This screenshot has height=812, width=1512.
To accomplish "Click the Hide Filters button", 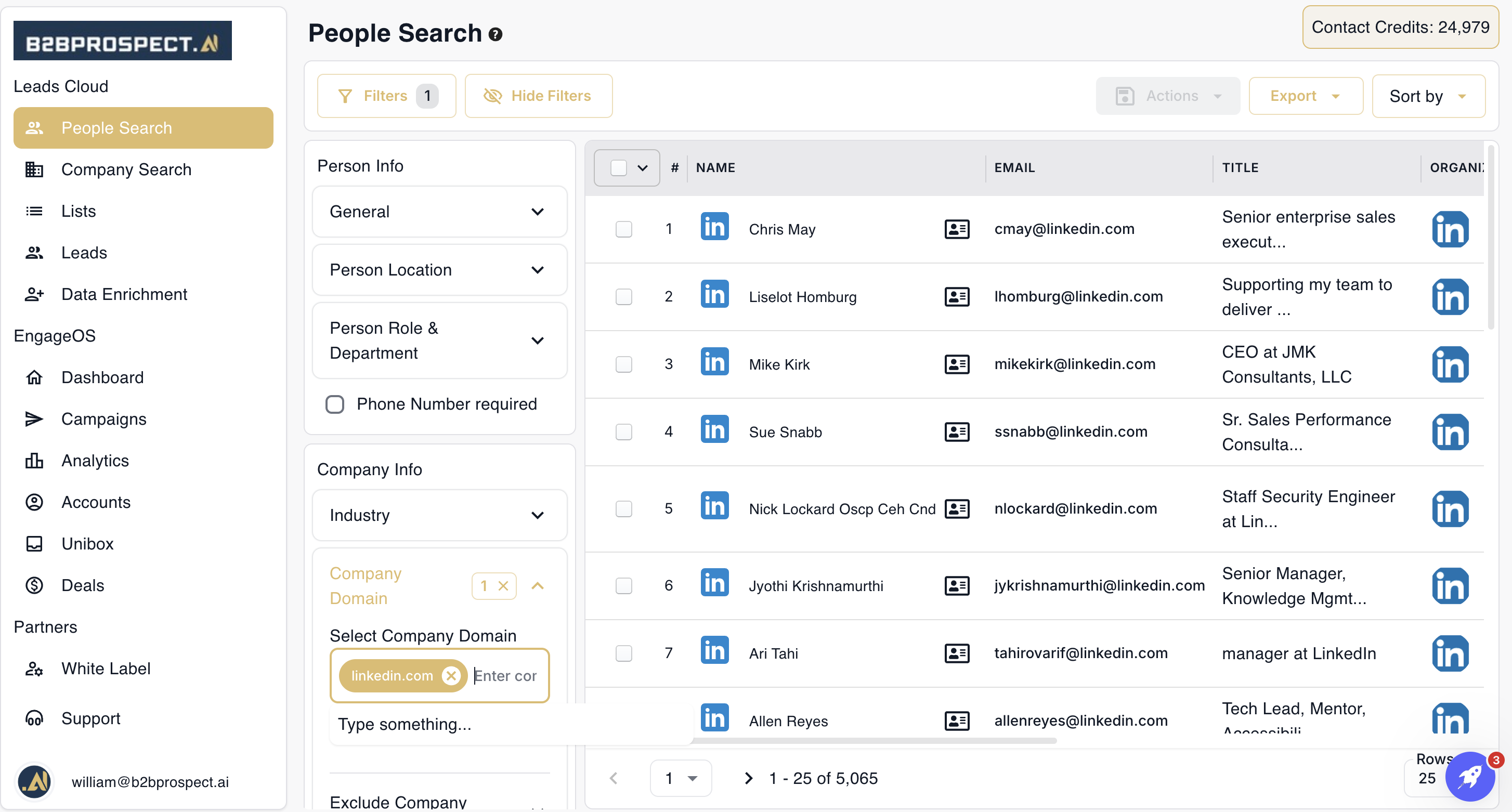I will point(538,96).
